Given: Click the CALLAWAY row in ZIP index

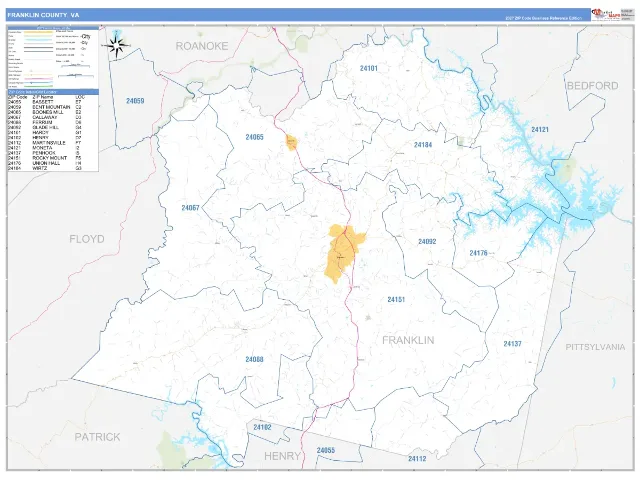Looking at the screenshot, I should coord(45,117).
